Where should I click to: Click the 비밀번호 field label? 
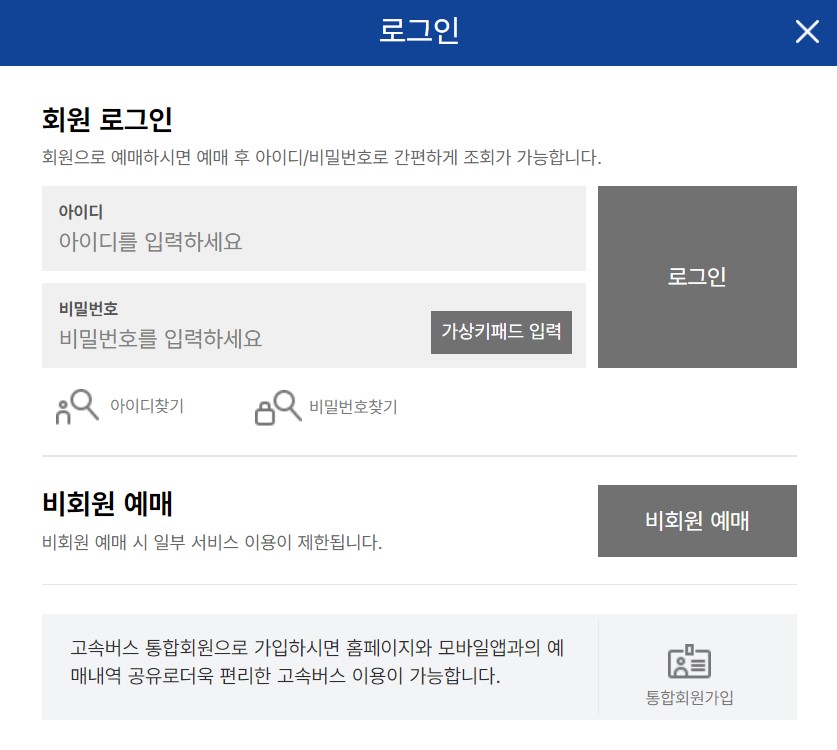[88, 309]
